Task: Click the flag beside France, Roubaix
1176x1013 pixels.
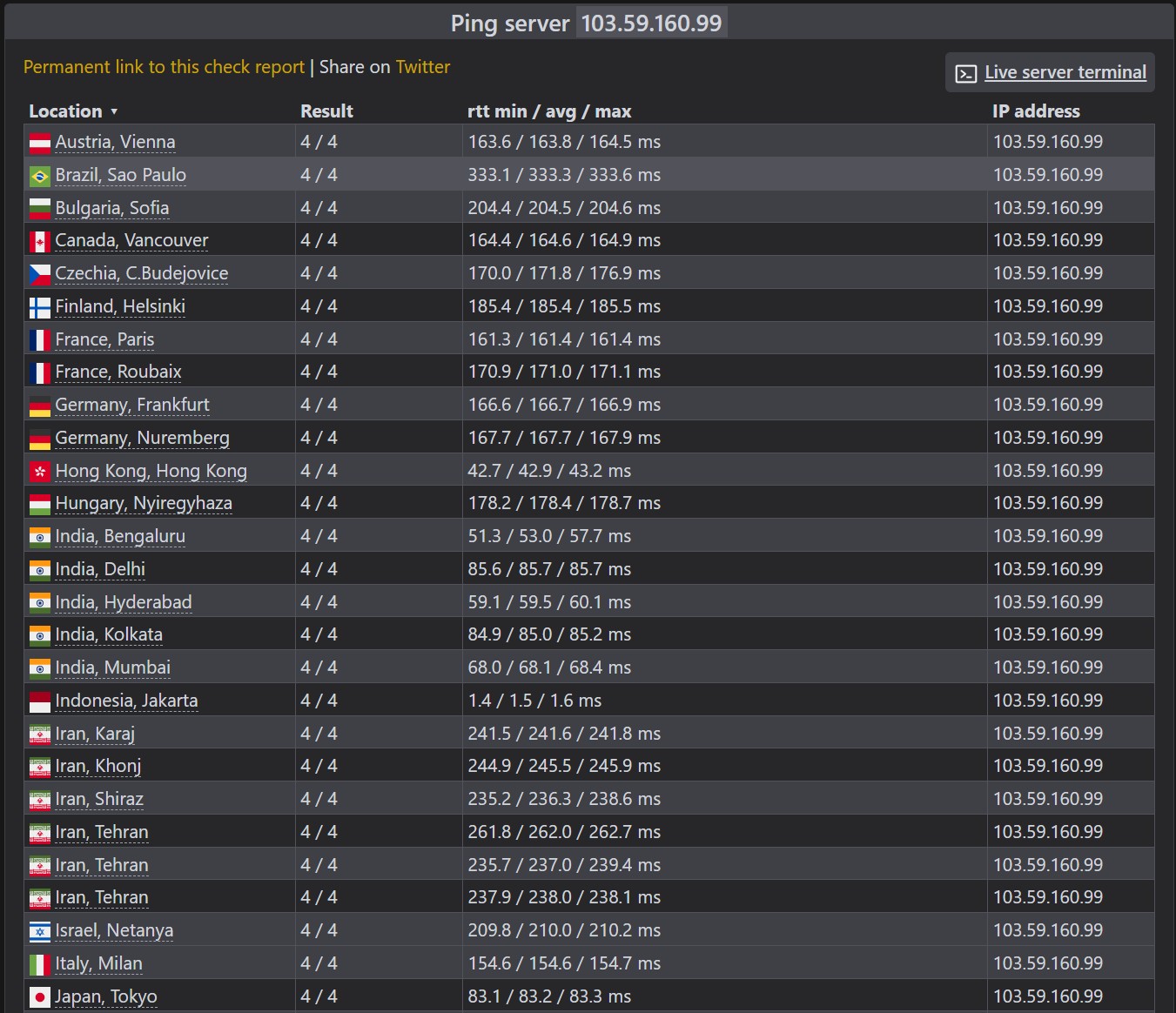Action: 40,372
